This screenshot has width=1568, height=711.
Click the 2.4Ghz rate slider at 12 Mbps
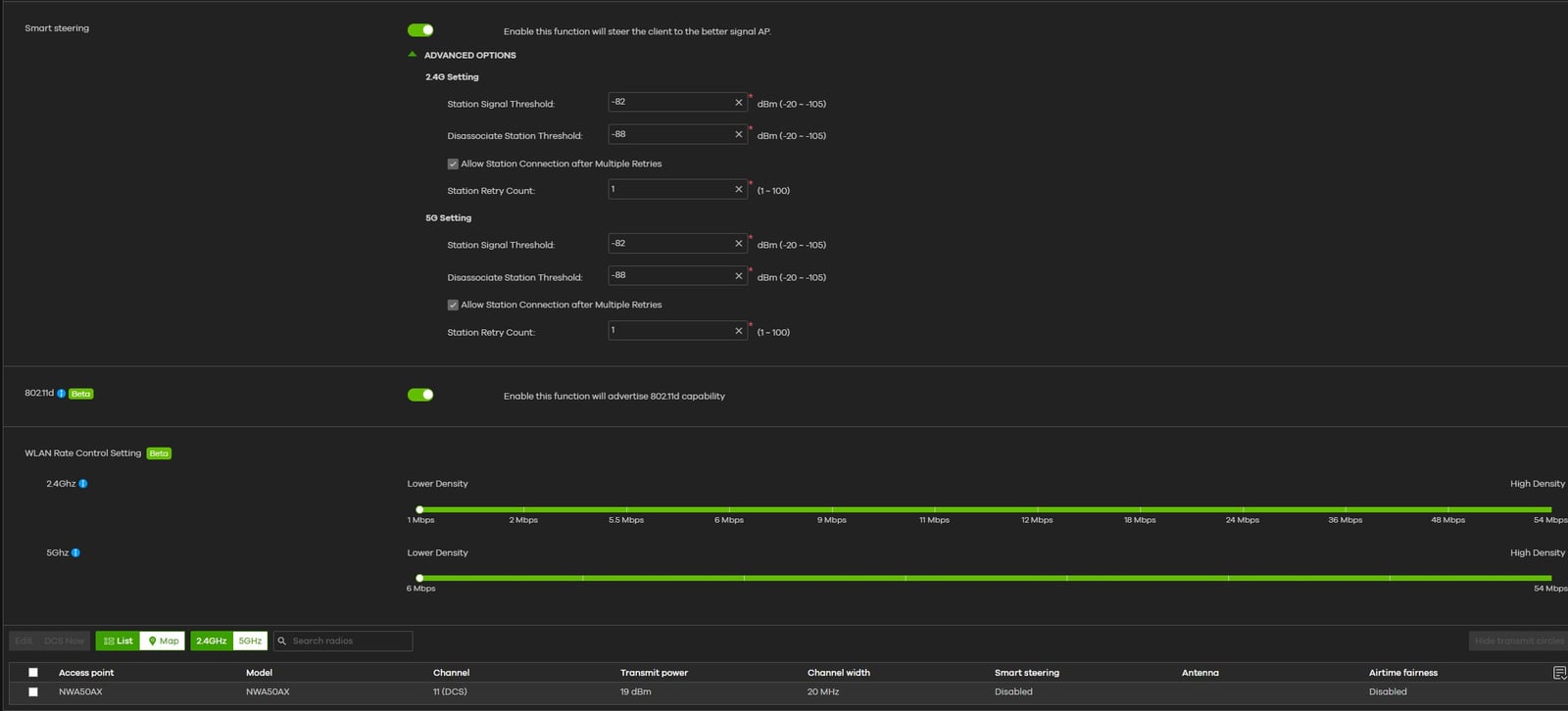pos(1037,509)
